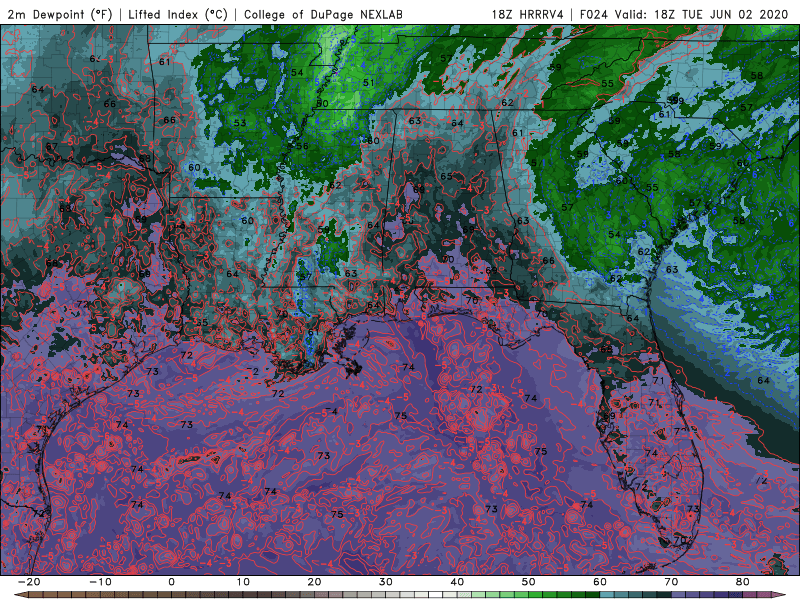Image resolution: width=800 pixels, height=600 pixels.
Task: Click the 20 label on the color bar
Action: (314, 582)
